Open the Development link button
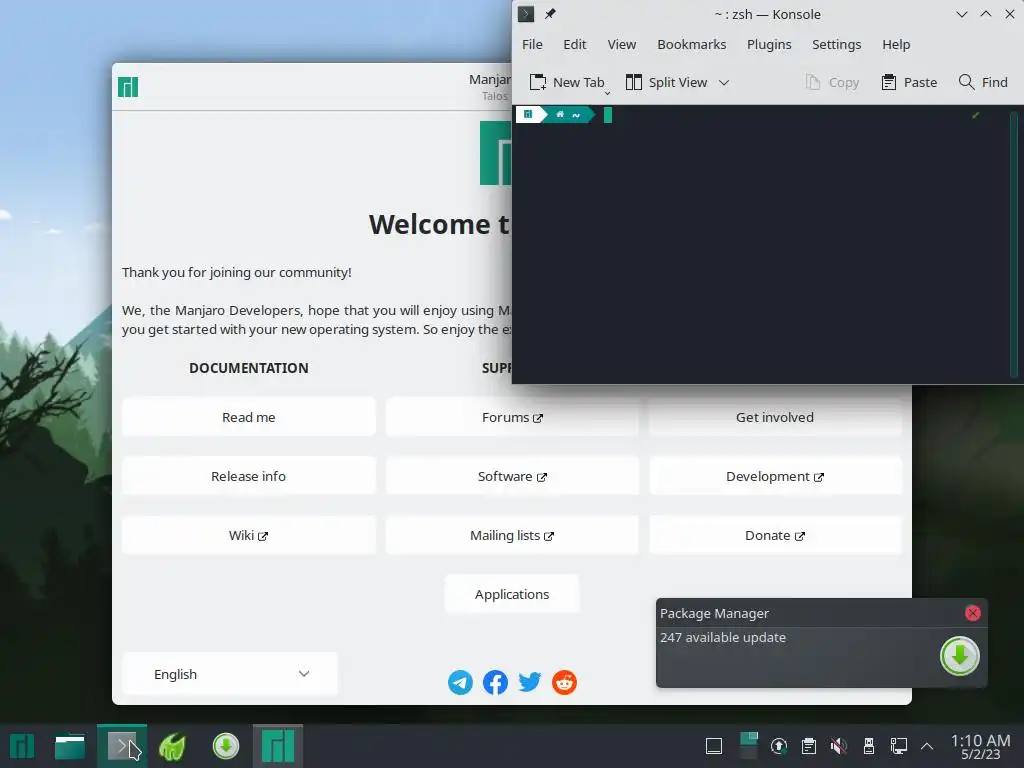1024x768 pixels. tap(775, 476)
